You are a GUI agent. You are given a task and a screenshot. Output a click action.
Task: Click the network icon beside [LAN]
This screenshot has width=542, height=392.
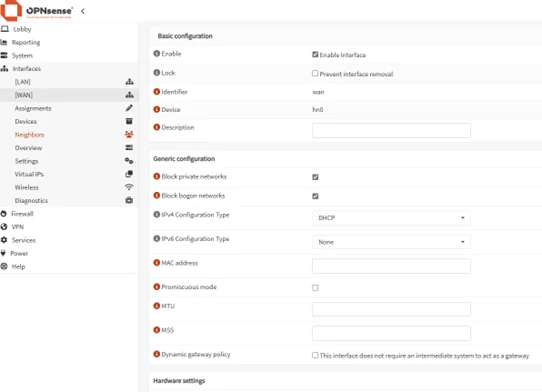pos(129,82)
